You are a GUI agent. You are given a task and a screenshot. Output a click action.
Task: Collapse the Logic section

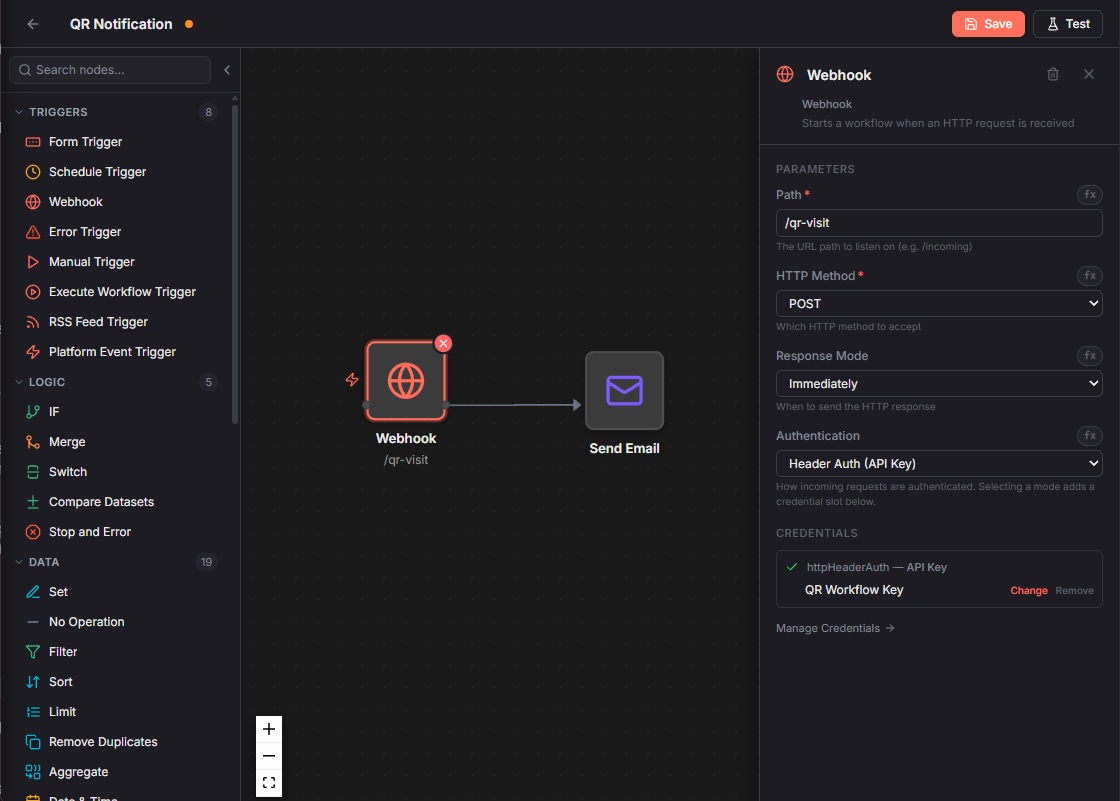coord(19,382)
